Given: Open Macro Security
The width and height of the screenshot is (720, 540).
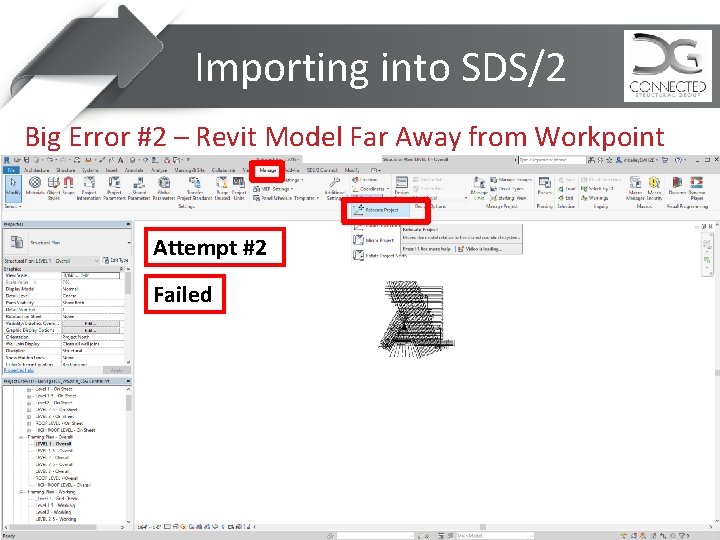Looking at the screenshot, I should point(654,188).
